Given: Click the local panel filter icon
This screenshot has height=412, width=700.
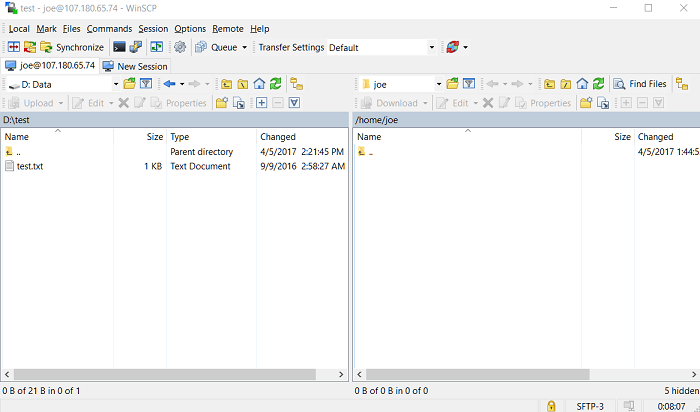Looking at the screenshot, I should 146,83.
